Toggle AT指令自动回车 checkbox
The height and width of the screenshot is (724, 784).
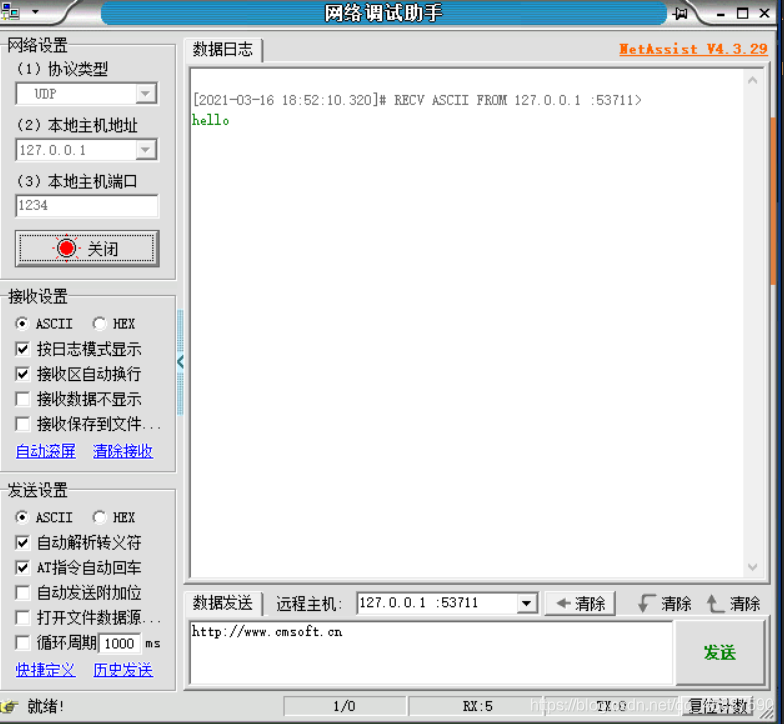click(x=22, y=568)
